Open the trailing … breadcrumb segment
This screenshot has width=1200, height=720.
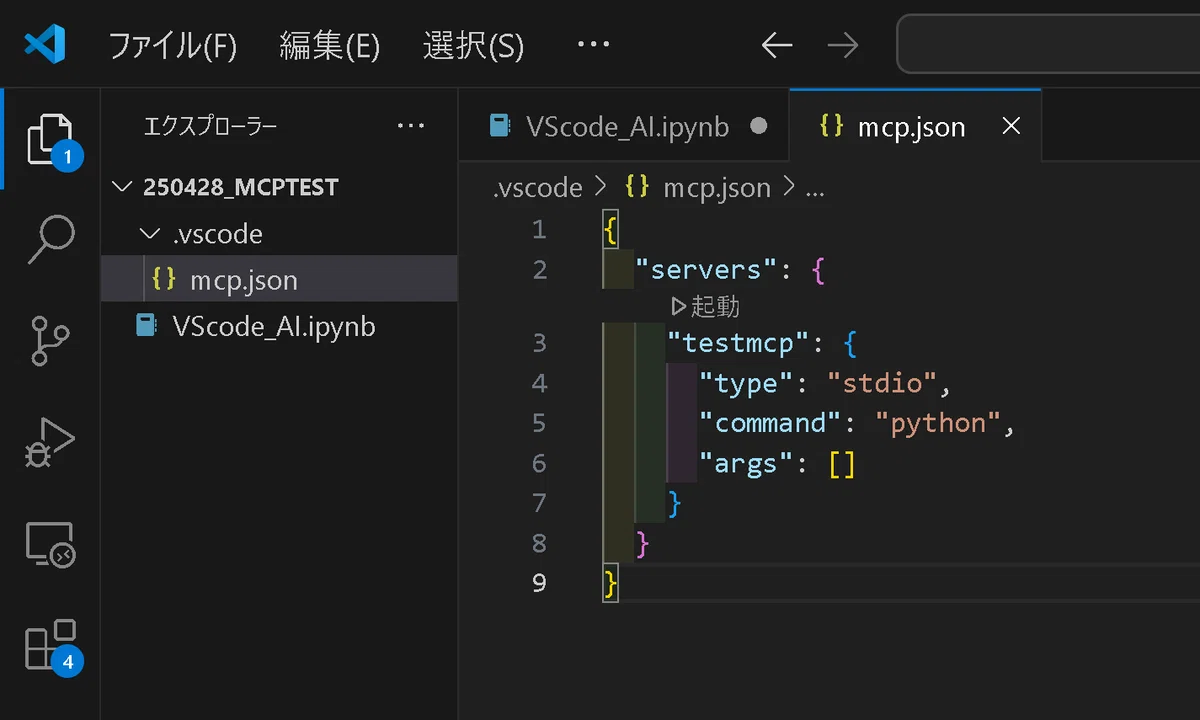pyautogui.click(x=815, y=188)
